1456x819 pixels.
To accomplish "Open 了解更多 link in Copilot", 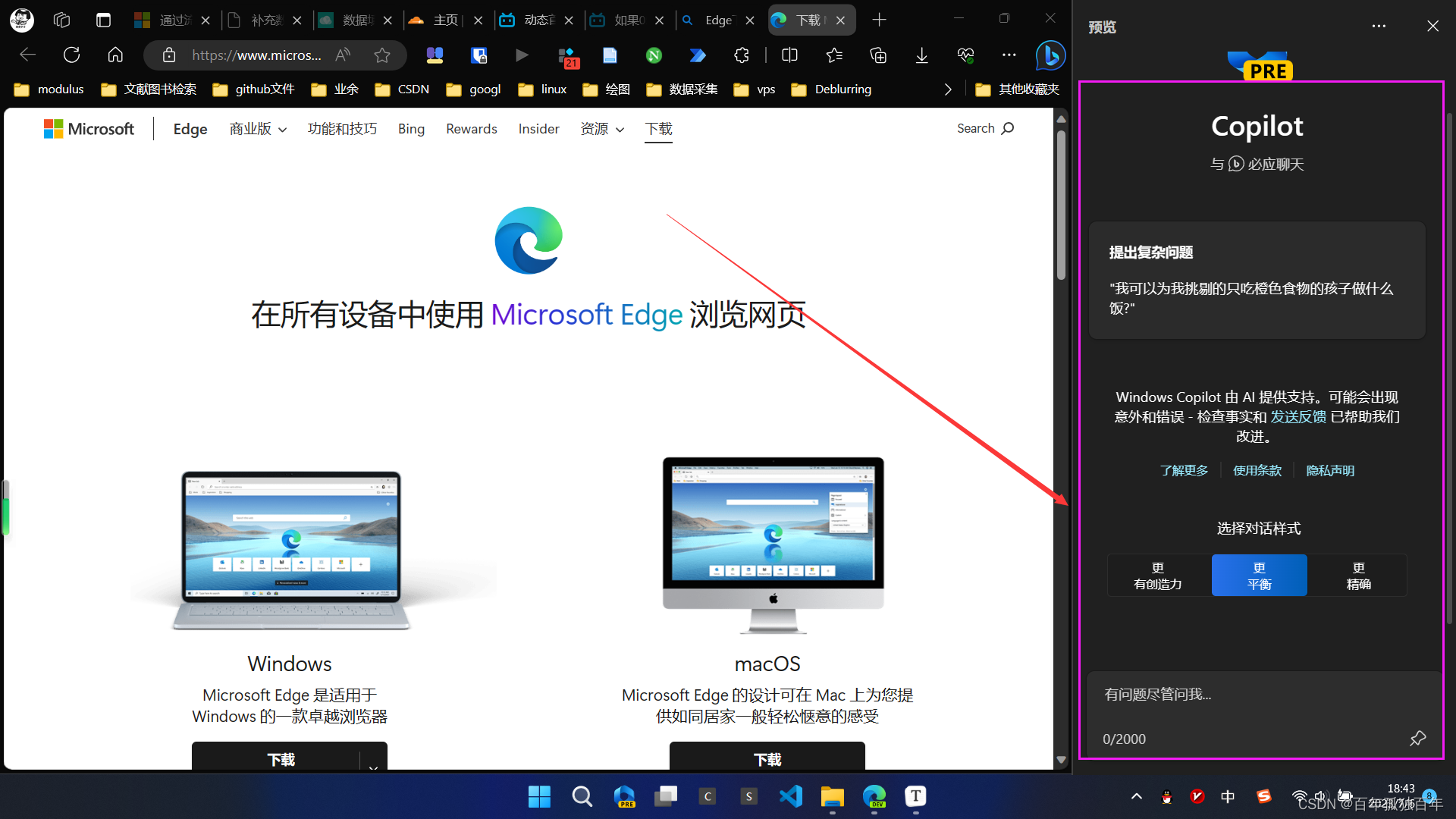I will click(1184, 470).
